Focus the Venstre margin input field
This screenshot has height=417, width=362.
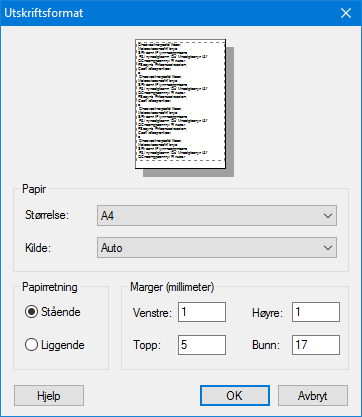pos(202,312)
